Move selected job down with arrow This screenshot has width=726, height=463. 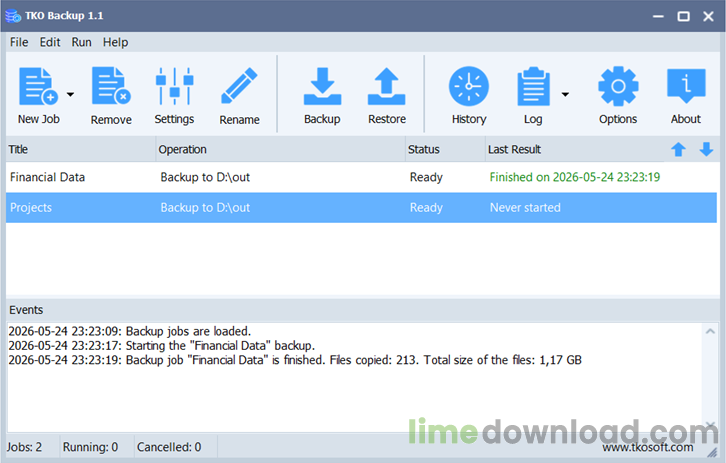pyautogui.click(x=706, y=150)
